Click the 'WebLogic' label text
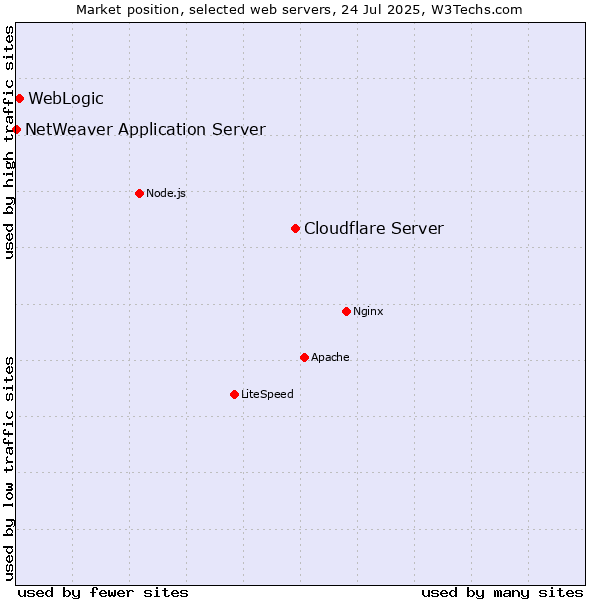The width and height of the screenshot is (600, 600). click(66, 99)
